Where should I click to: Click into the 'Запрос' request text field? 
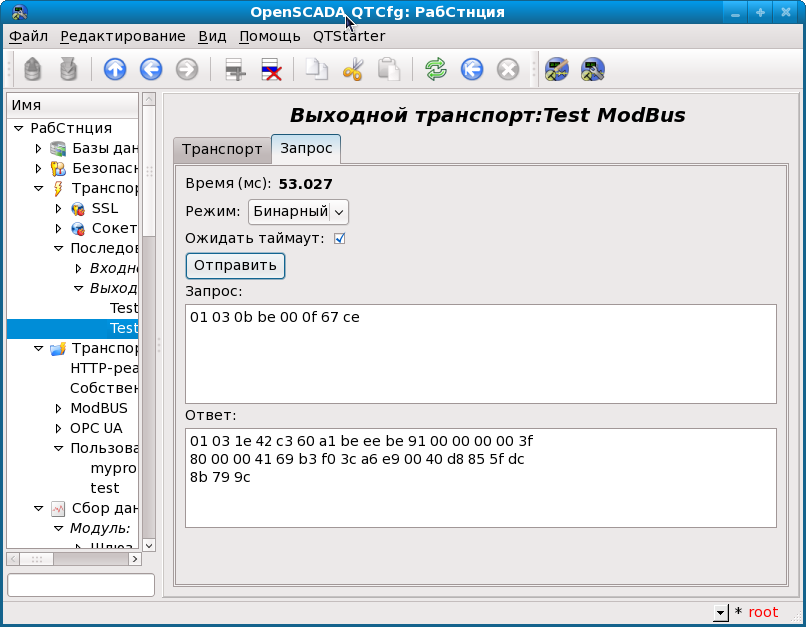pyautogui.click(x=480, y=353)
